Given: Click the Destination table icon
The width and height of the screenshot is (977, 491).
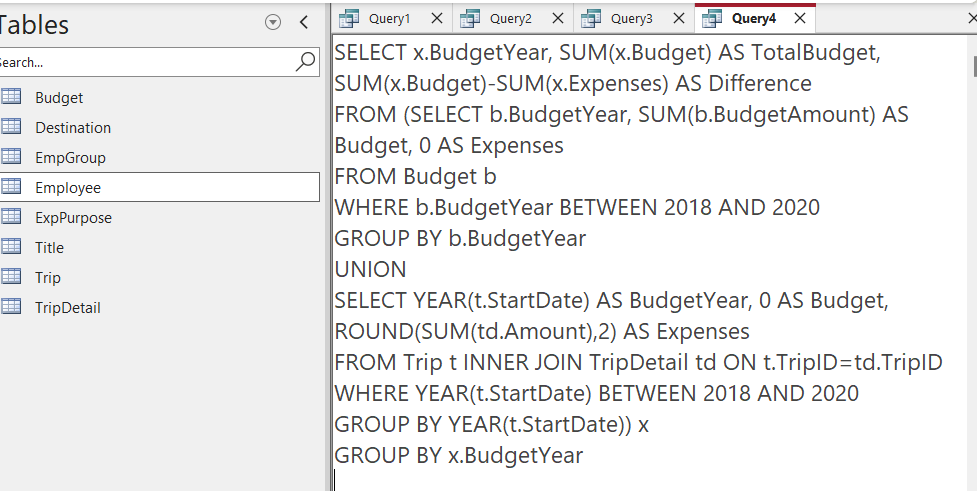Looking at the screenshot, I should coord(11,126).
